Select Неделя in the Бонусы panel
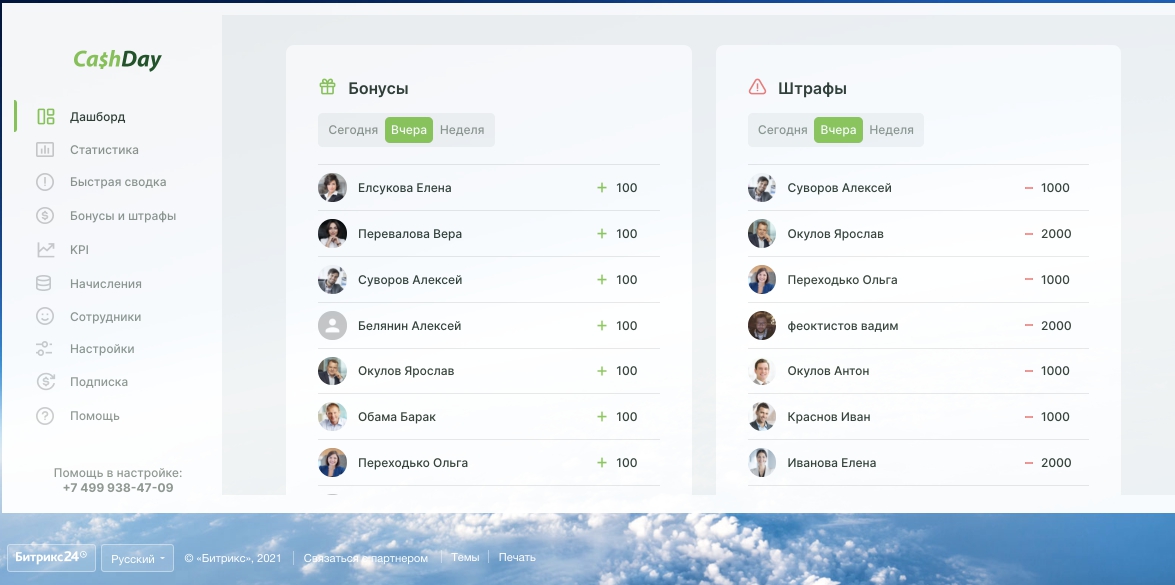Viewport: 1175px width, 585px height. [x=462, y=130]
